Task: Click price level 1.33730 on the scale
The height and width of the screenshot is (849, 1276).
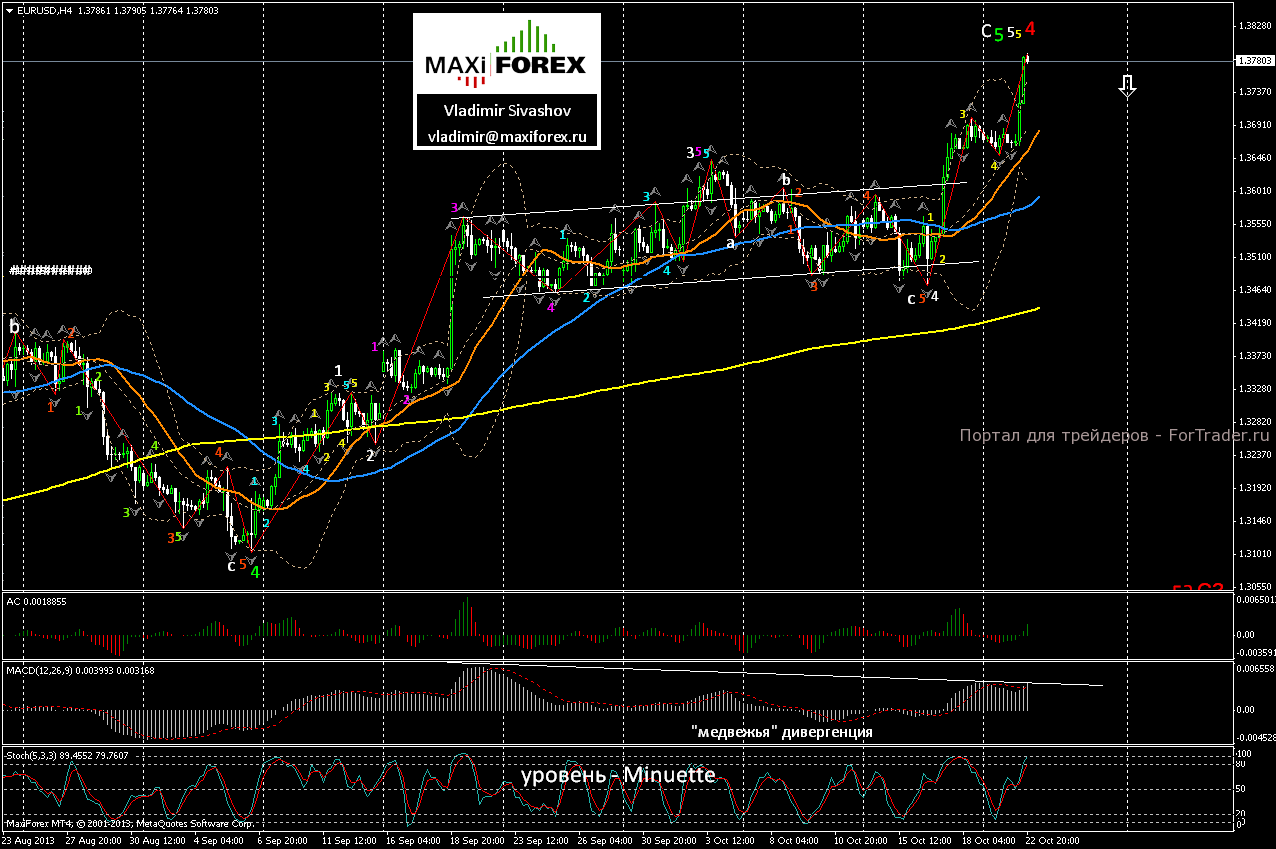Action: (1254, 355)
